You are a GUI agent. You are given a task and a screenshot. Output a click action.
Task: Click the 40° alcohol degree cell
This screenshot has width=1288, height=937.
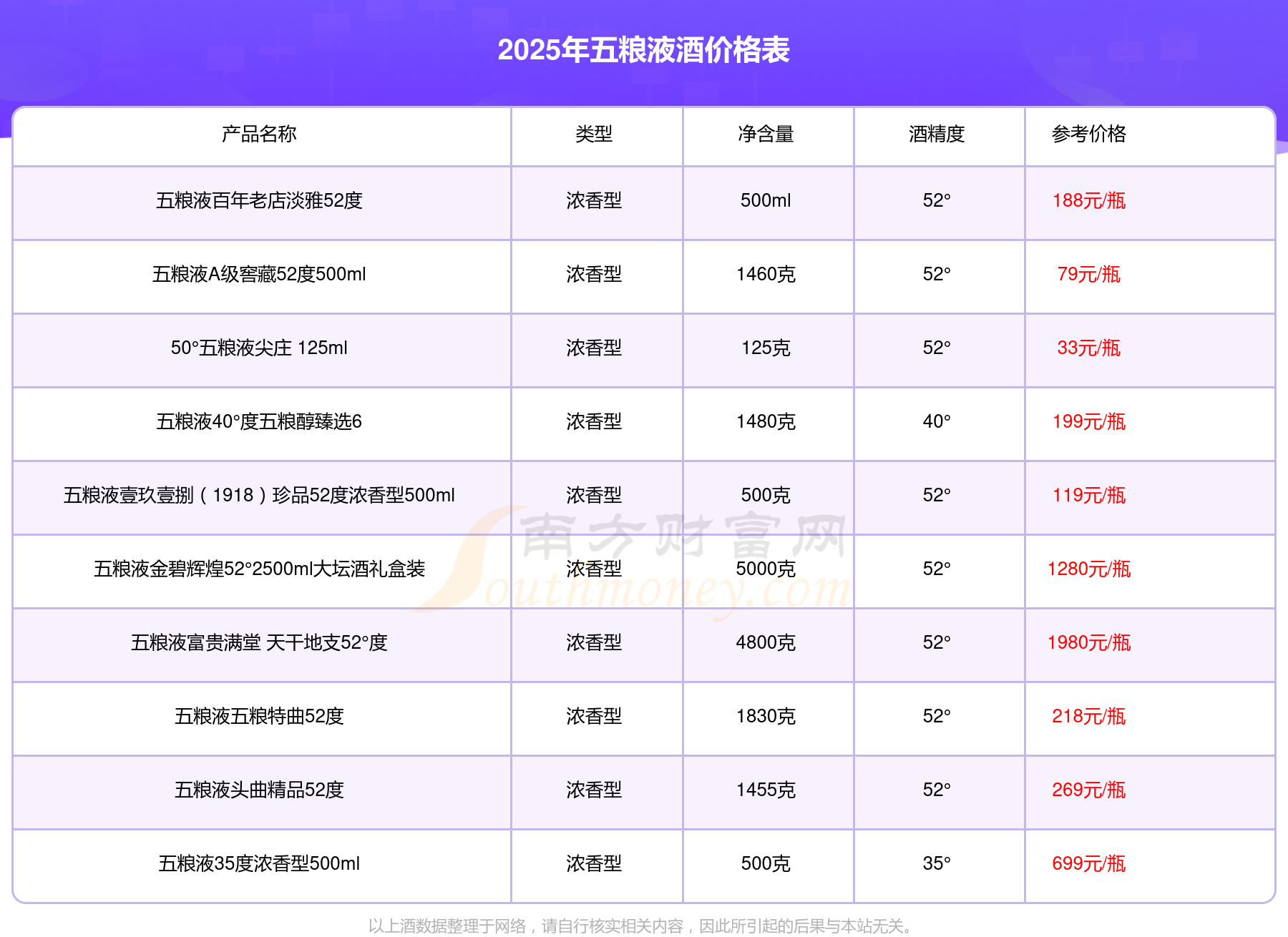tap(937, 421)
